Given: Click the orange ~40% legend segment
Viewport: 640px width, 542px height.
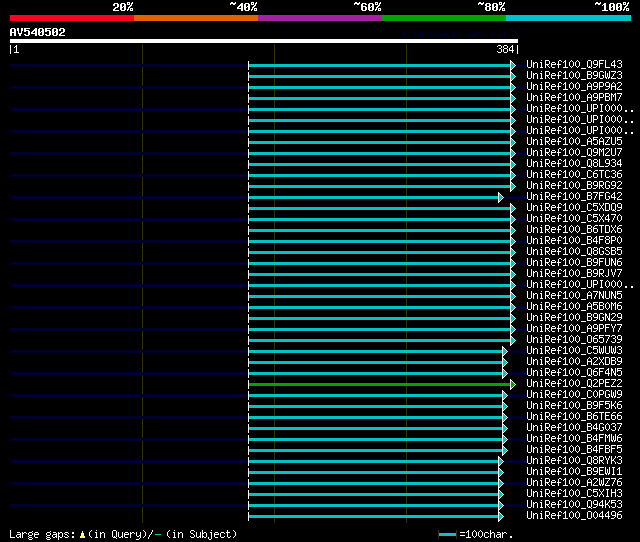Looking at the screenshot, I should click(x=196, y=18).
